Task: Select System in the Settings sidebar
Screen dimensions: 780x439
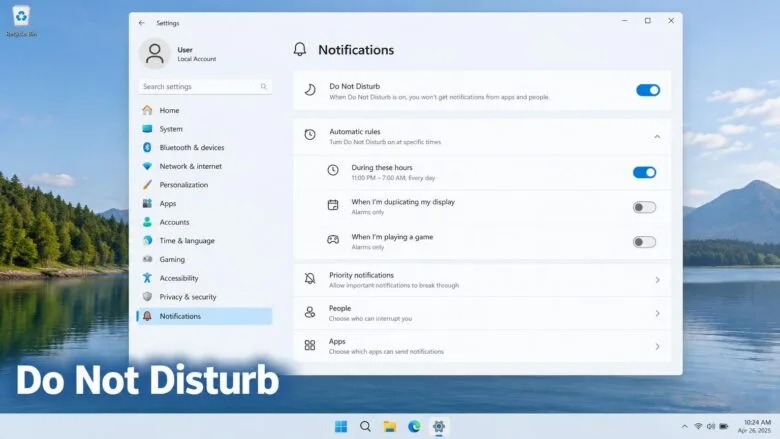Action: tap(204, 129)
